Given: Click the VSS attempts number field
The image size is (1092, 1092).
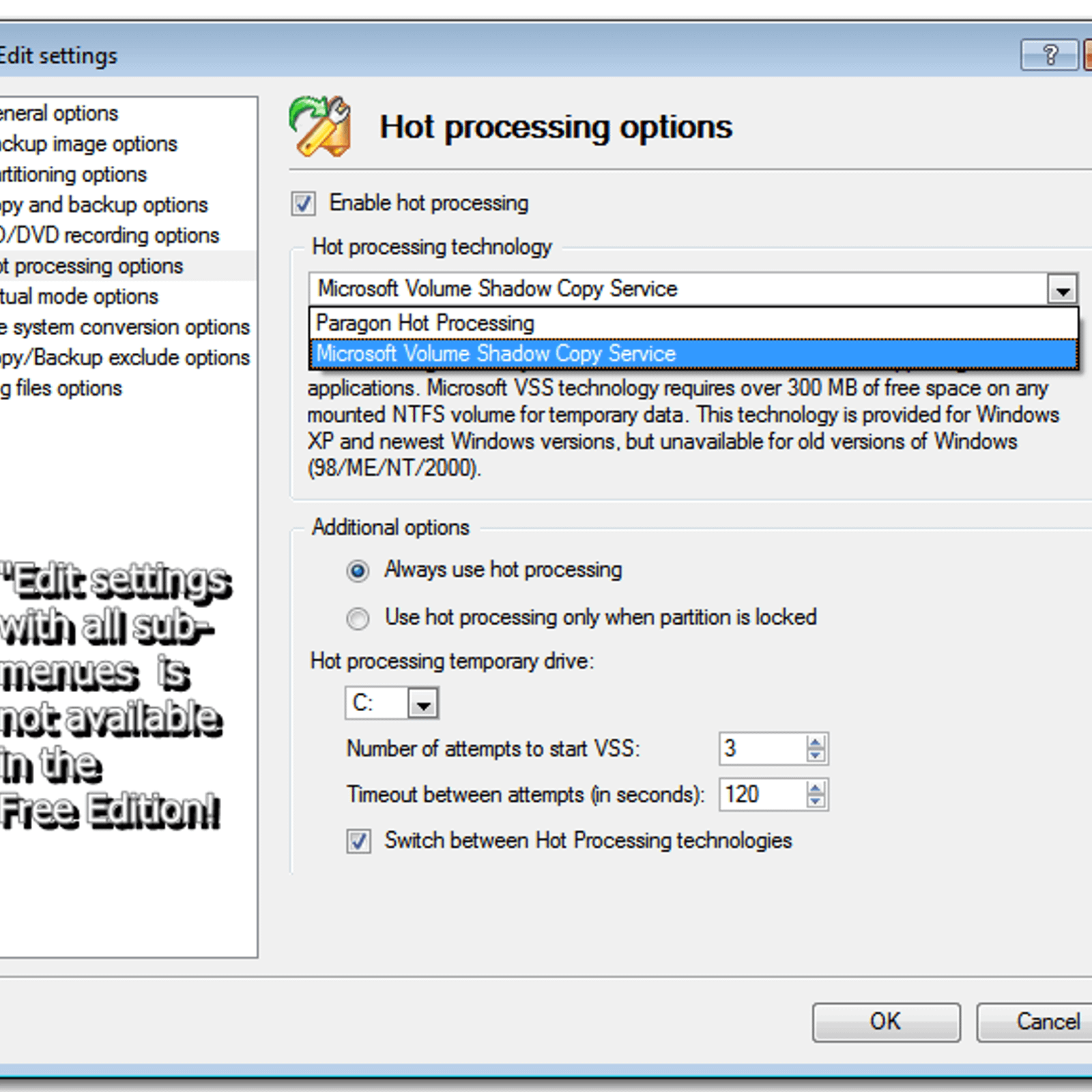Looking at the screenshot, I should pyautogui.click(x=763, y=749).
